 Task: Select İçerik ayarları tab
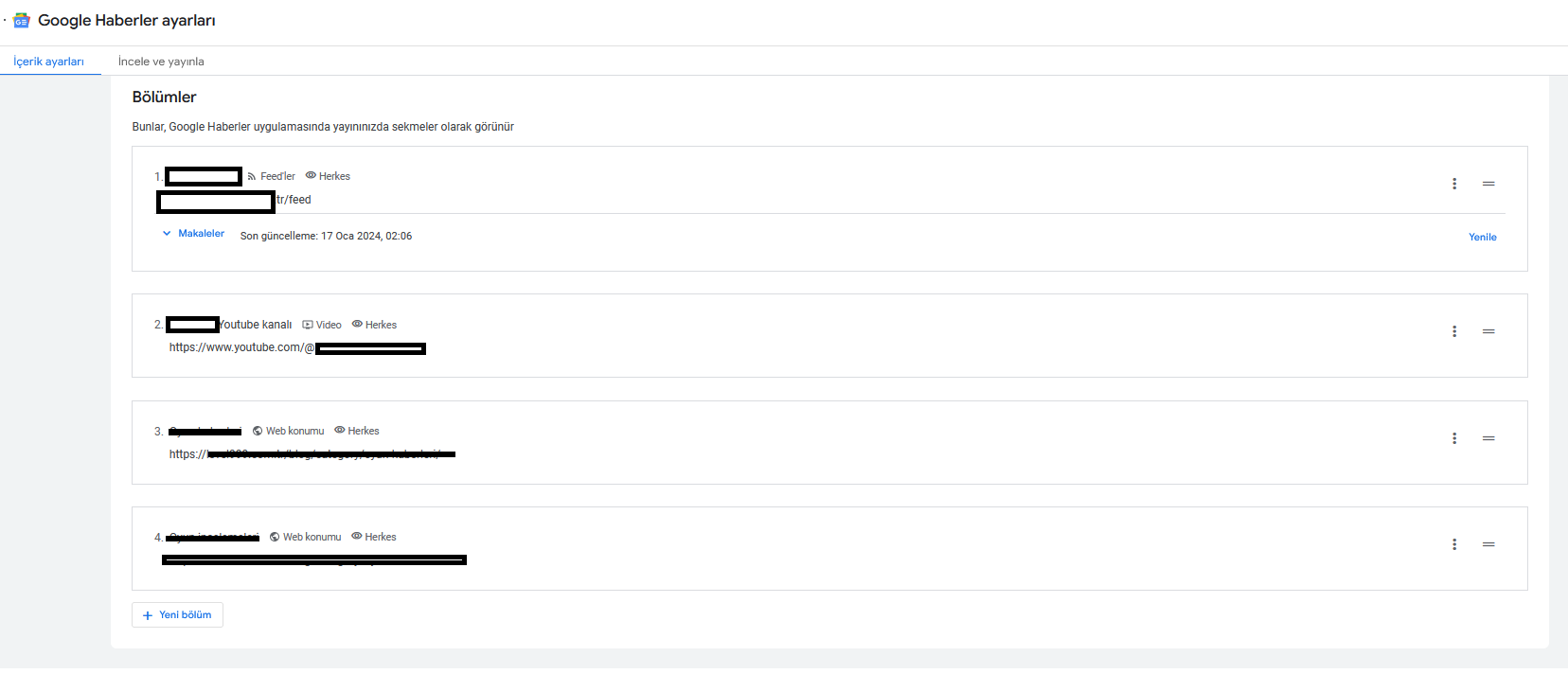49,62
